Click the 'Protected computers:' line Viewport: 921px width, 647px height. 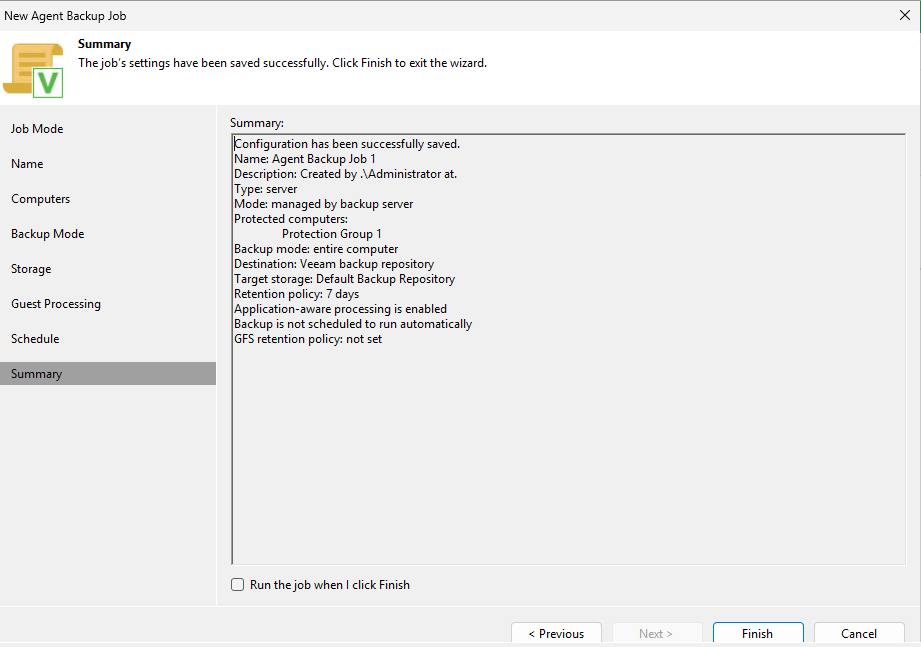tap(291, 219)
